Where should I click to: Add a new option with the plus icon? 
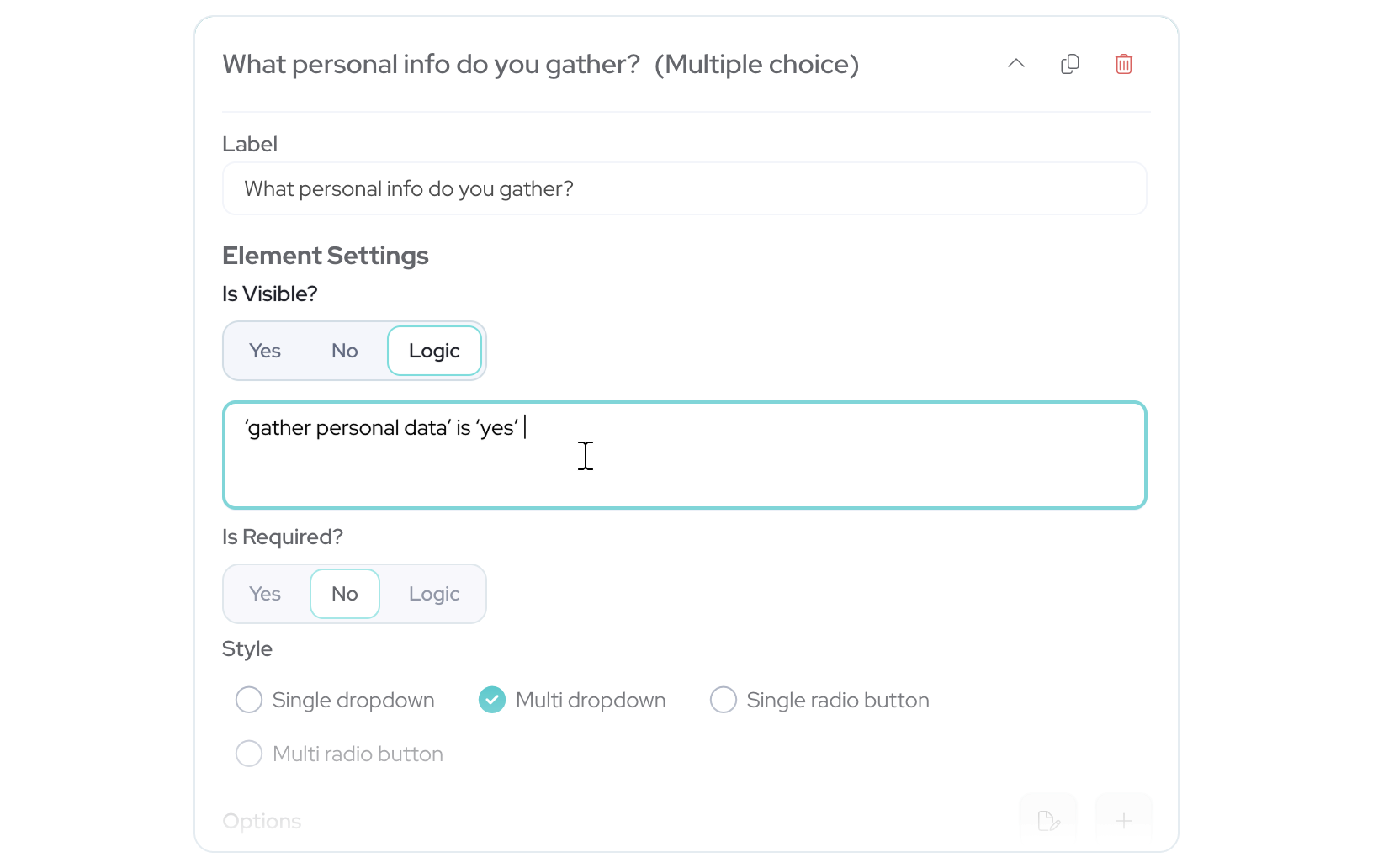[x=1124, y=820]
